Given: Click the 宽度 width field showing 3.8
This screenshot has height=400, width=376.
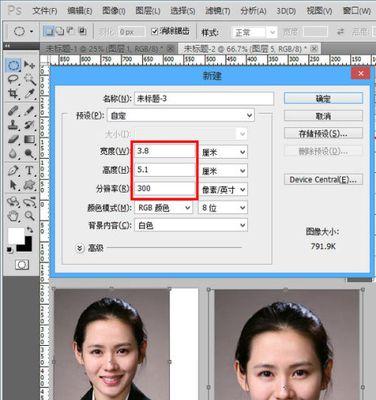Looking at the screenshot, I should (165, 151).
